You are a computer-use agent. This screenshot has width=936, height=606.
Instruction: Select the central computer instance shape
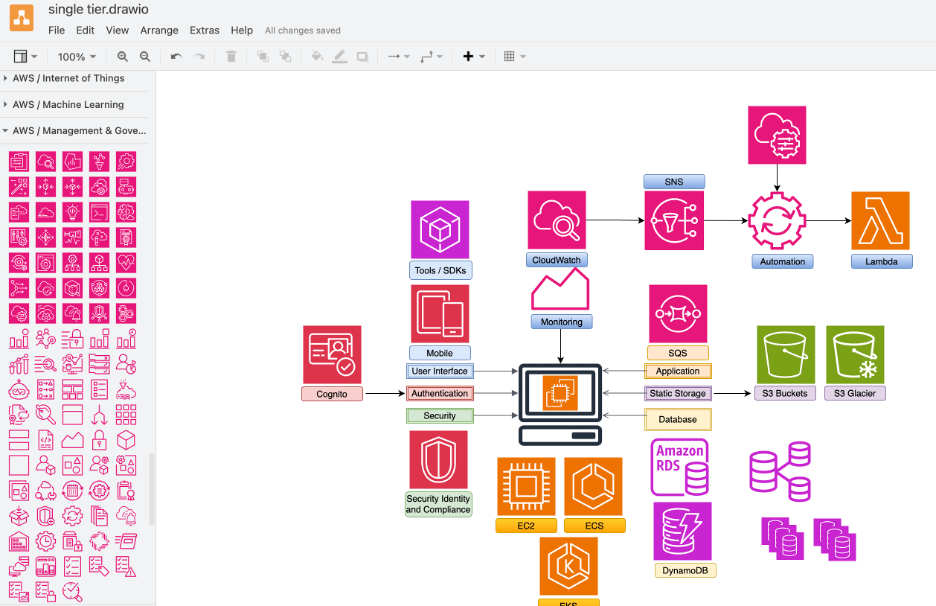(560, 405)
